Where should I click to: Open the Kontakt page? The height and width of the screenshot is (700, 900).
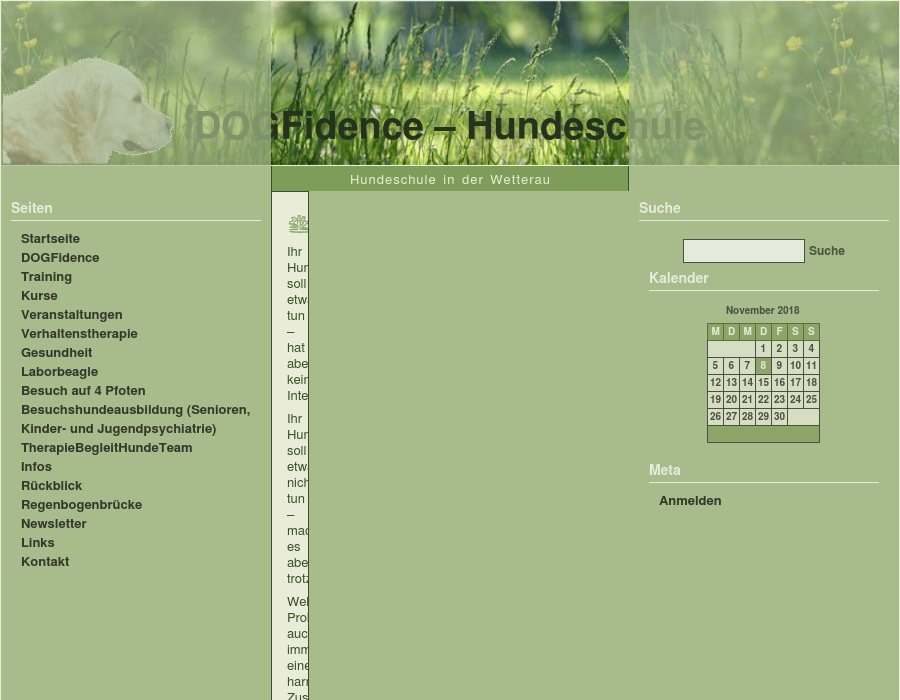[x=45, y=561]
